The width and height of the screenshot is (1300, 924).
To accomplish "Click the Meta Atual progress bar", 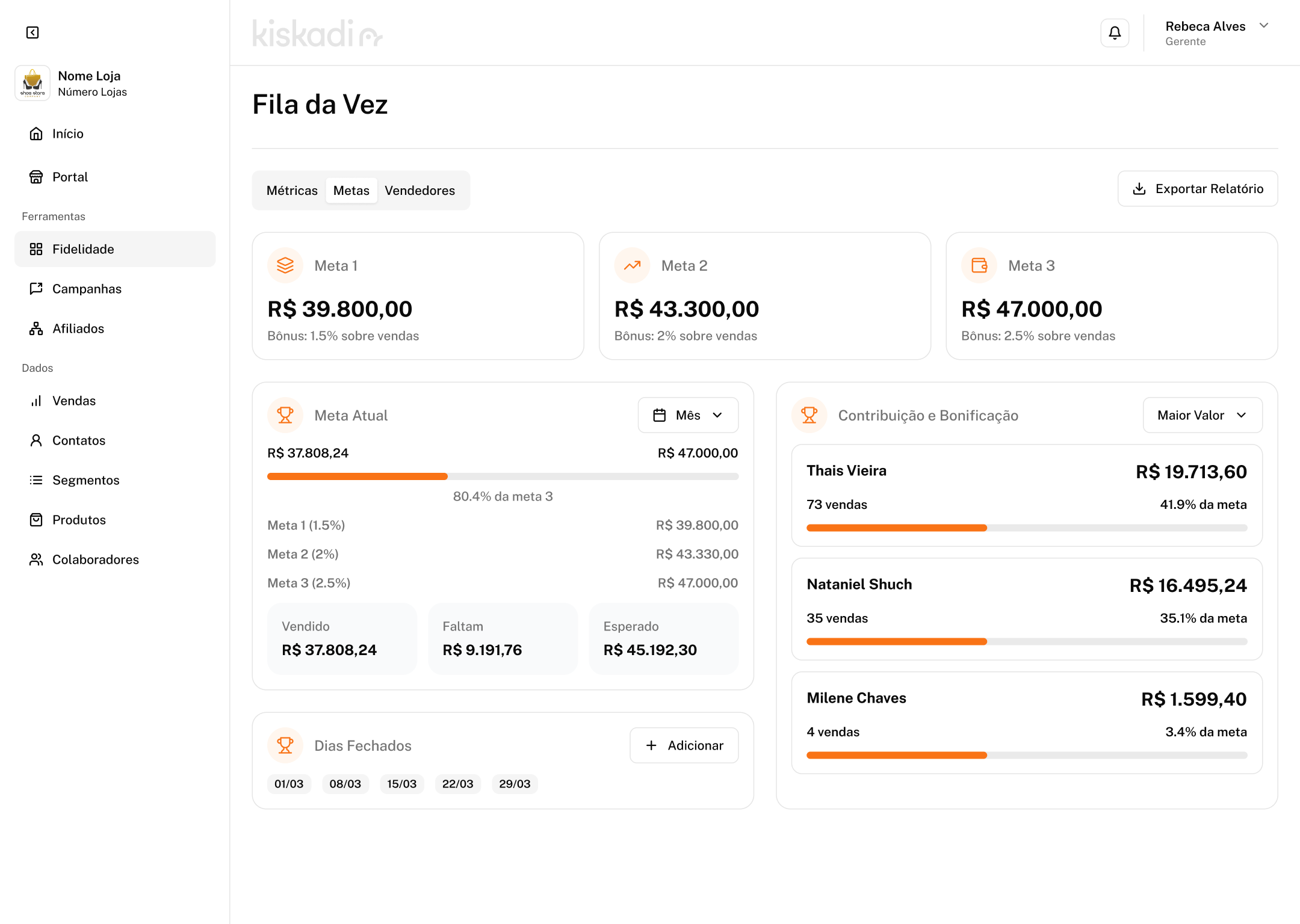I will [503, 476].
